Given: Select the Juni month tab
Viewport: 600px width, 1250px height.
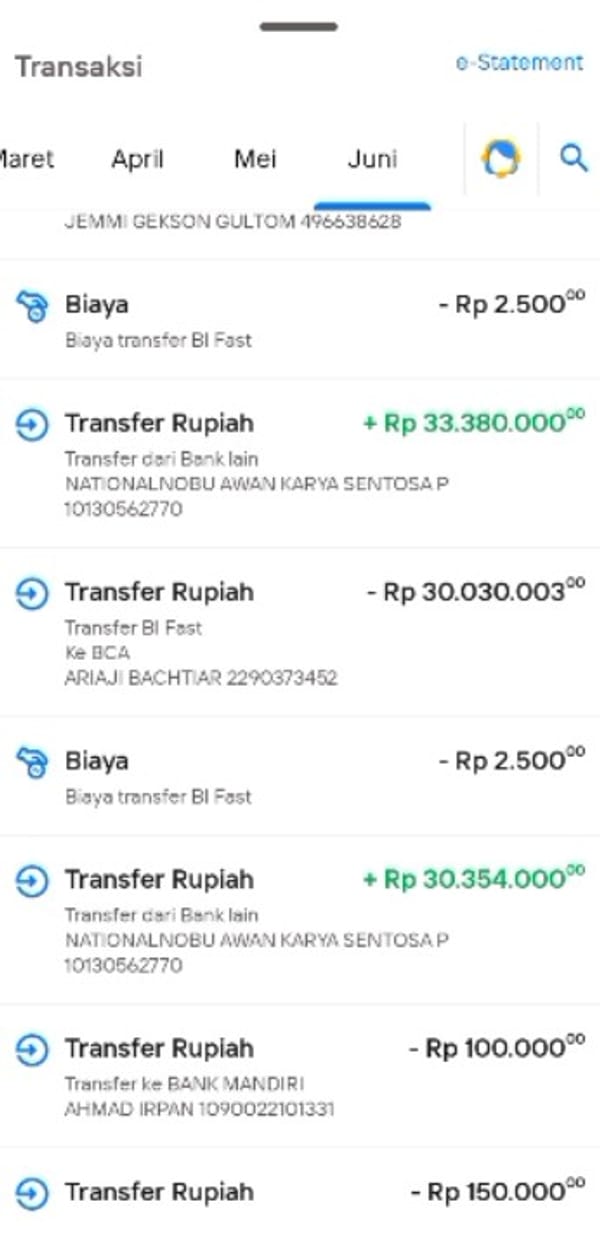Looking at the screenshot, I should (x=372, y=159).
